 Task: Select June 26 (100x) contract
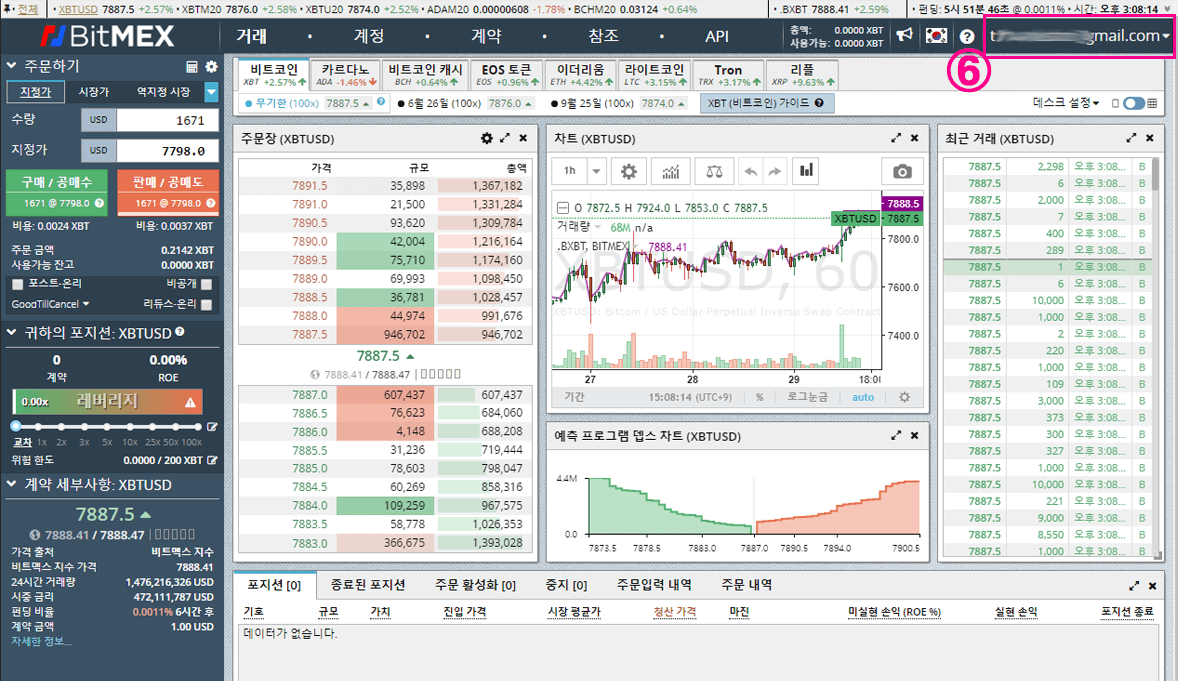(466, 103)
